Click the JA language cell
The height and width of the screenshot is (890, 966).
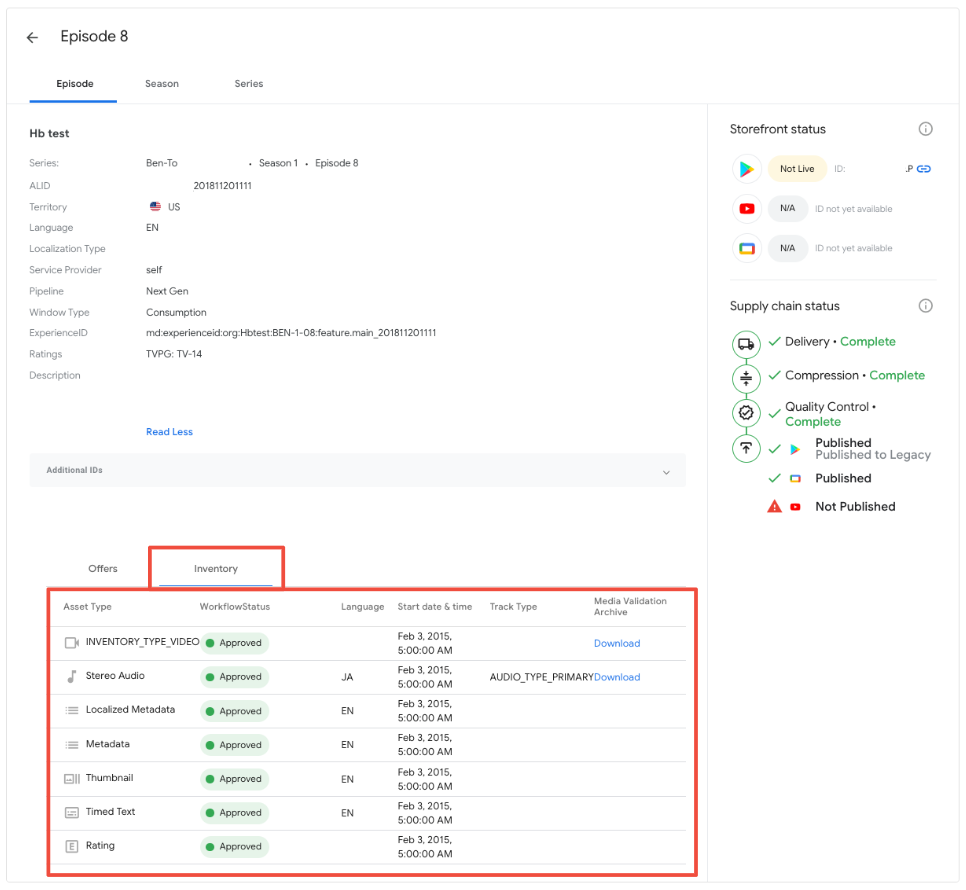(x=347, y=677)
